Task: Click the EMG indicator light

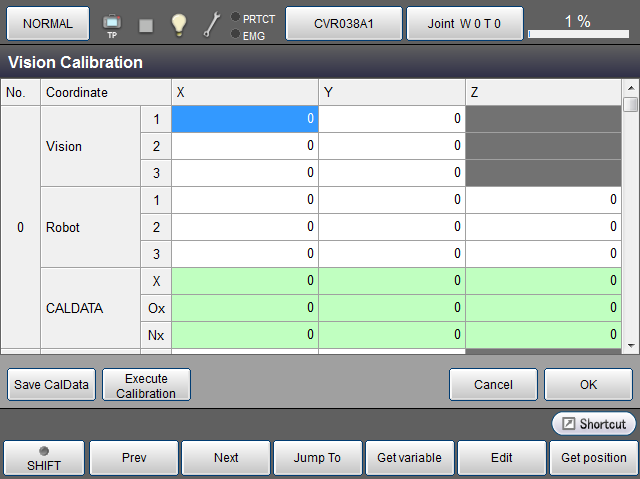Action: tap(235, 34)
